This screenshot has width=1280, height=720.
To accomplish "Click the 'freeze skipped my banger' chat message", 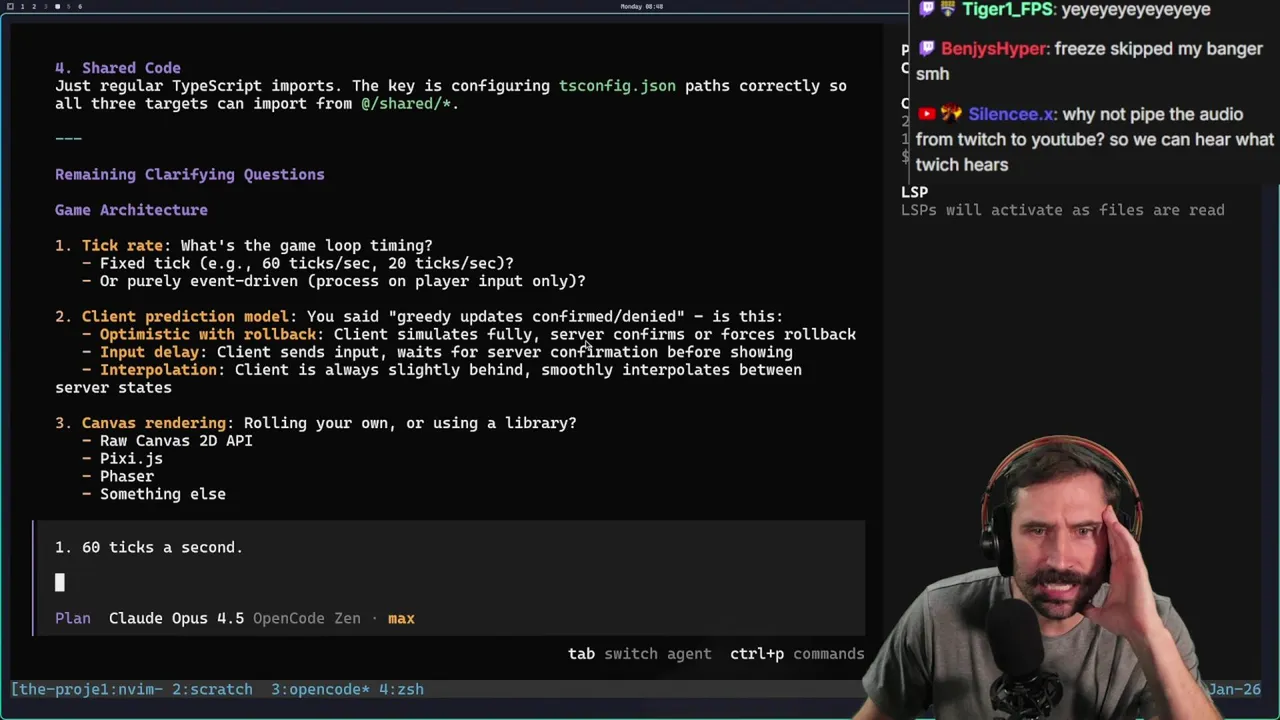I will point(1089,61).
